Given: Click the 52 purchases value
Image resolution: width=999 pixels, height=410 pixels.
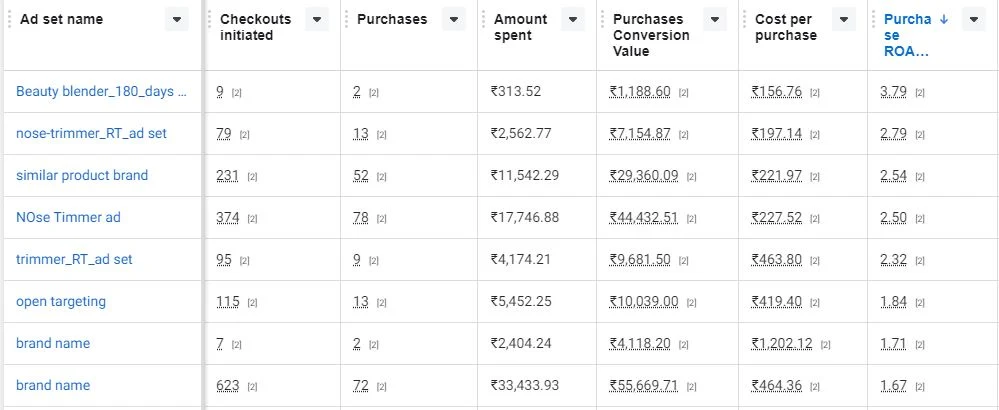Looking at the screenshot, I should 361,175.
